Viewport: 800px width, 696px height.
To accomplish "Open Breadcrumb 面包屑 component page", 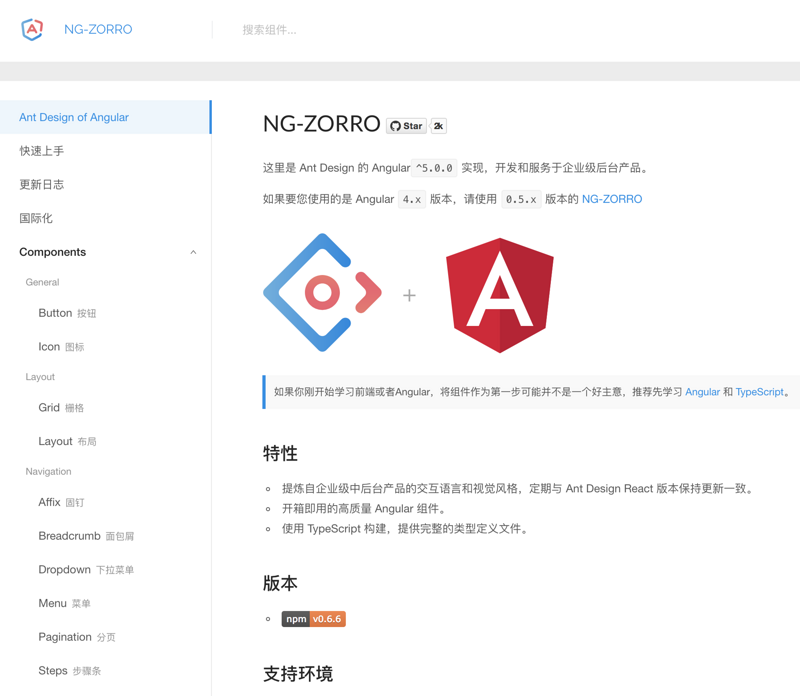I will [105, 536].
